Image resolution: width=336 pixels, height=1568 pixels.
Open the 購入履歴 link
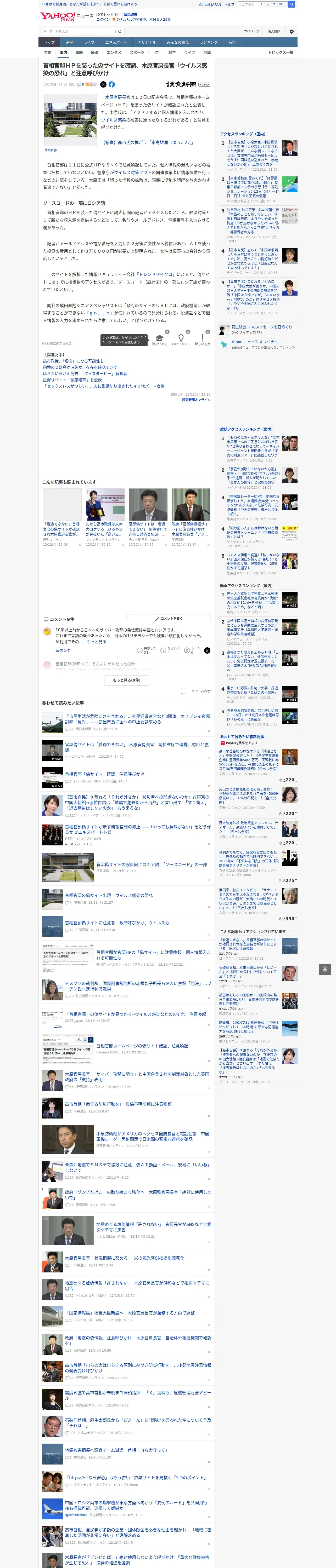pyautogui.click(x=274, y=32)
